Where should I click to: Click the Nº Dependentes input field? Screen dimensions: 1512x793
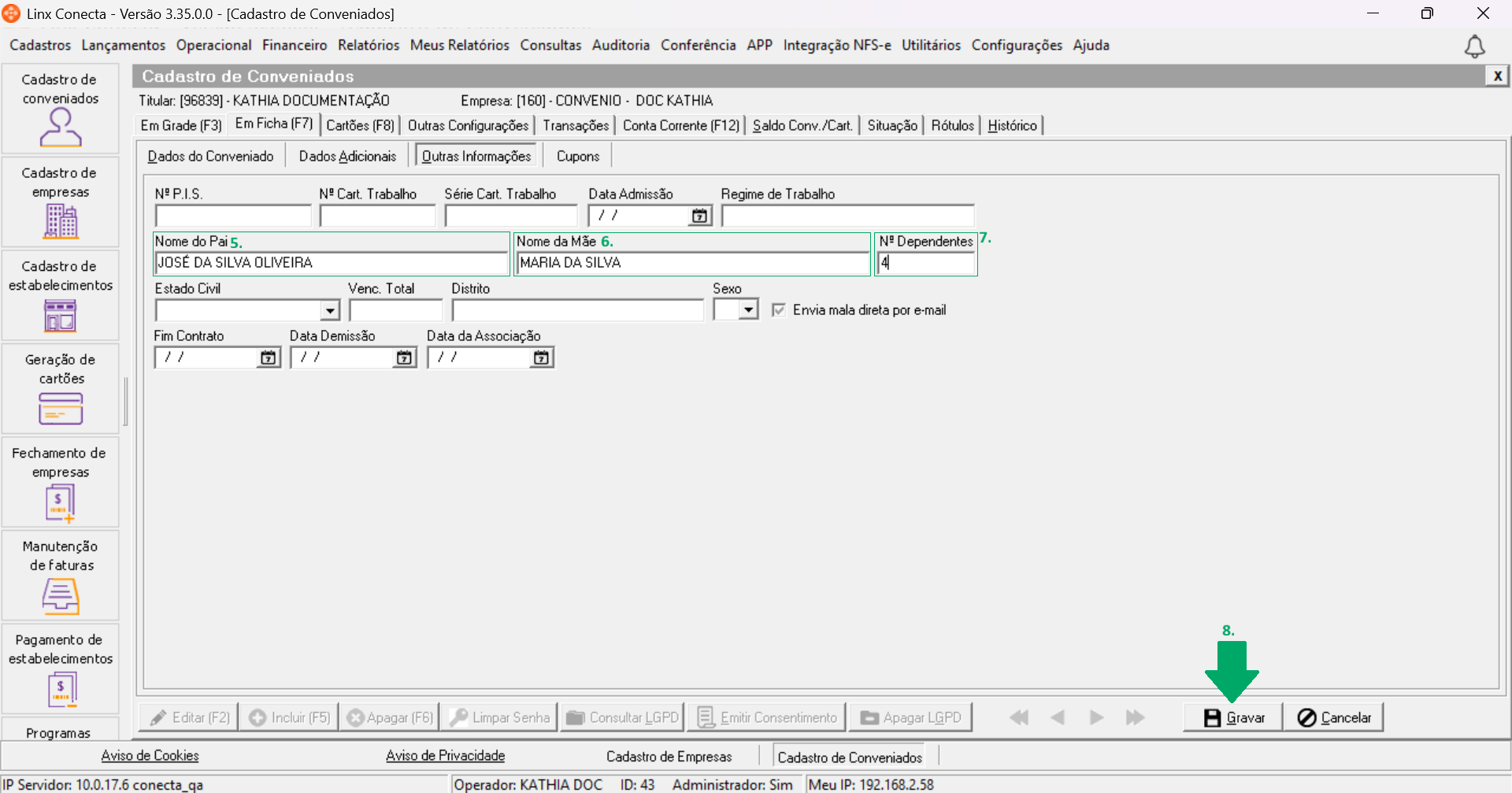926,263
